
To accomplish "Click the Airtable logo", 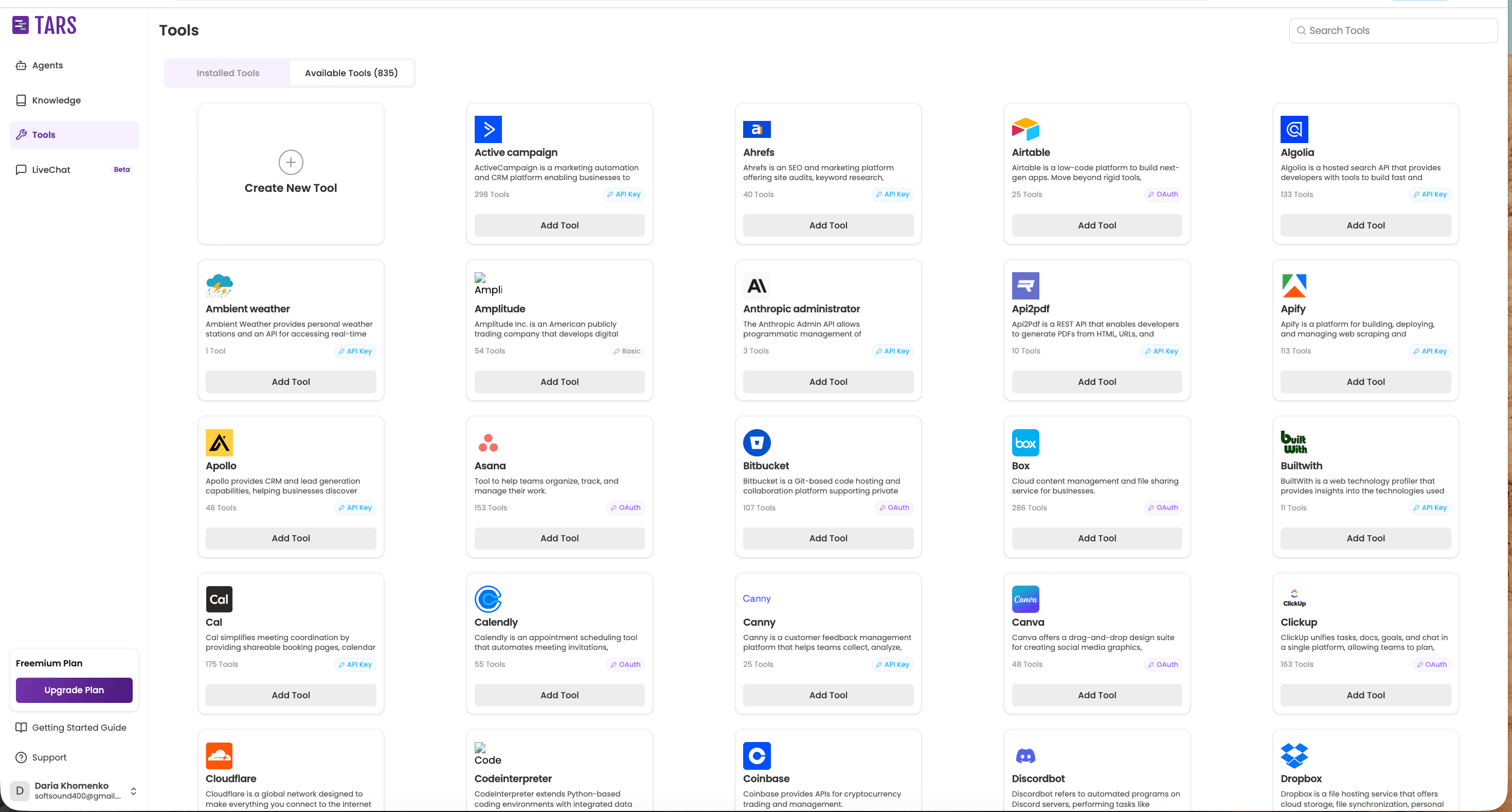I will (x=1025, y=129).
